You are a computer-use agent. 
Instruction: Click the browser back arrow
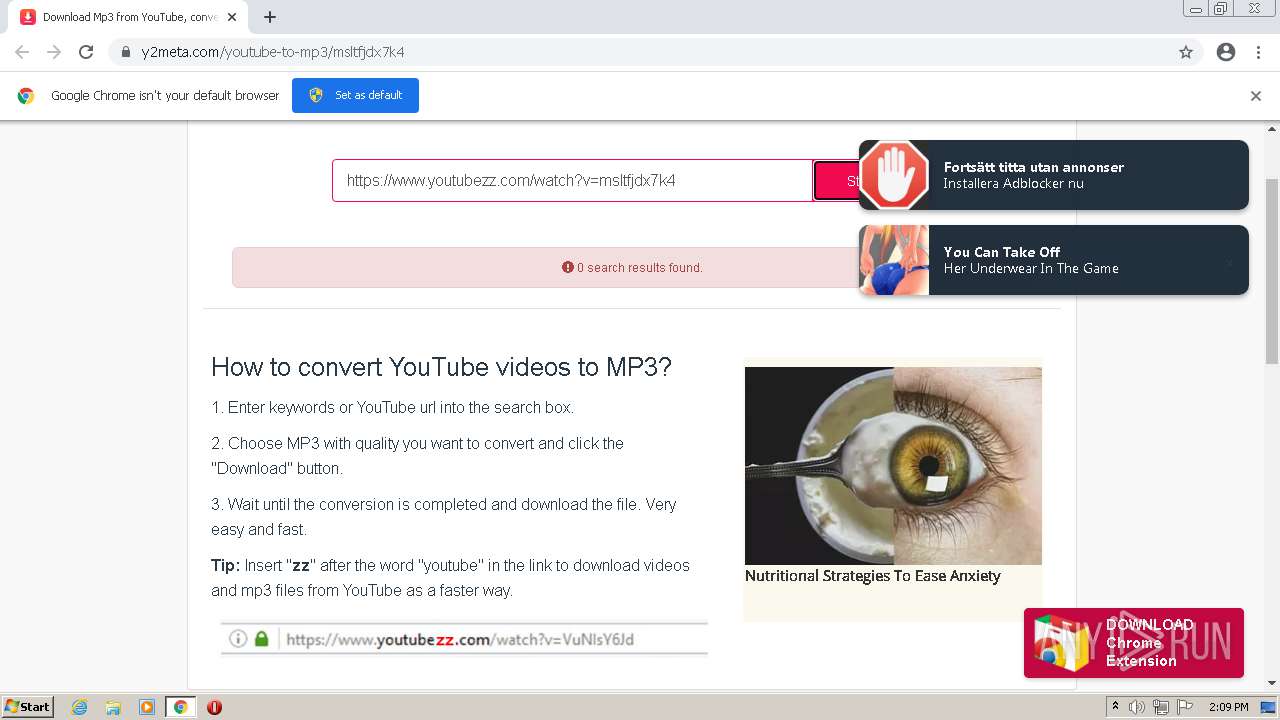(22, 52)
